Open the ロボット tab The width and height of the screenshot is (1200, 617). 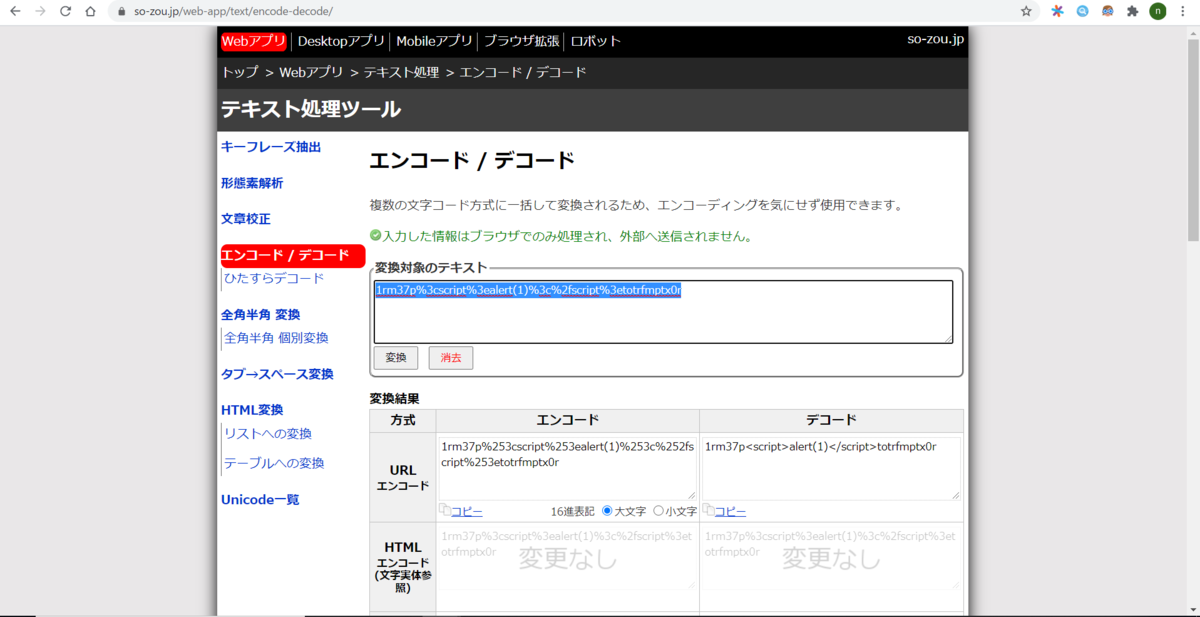[595, 41]
